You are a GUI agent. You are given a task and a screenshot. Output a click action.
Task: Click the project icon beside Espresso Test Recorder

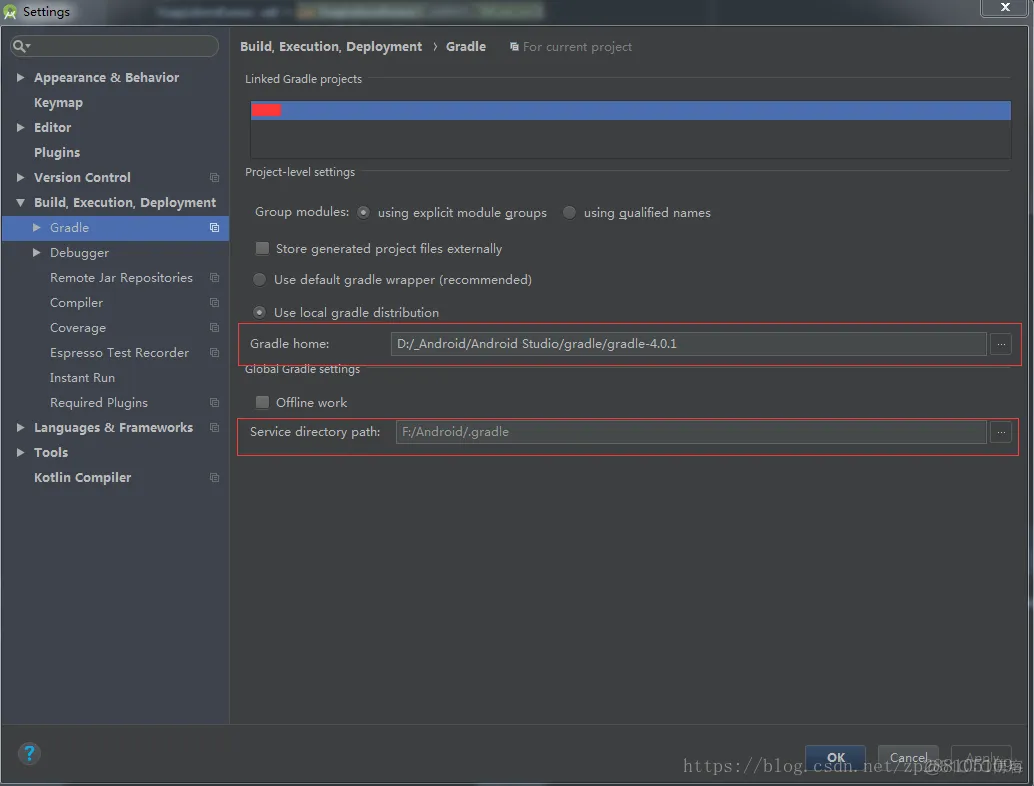[x=214, y=353]
